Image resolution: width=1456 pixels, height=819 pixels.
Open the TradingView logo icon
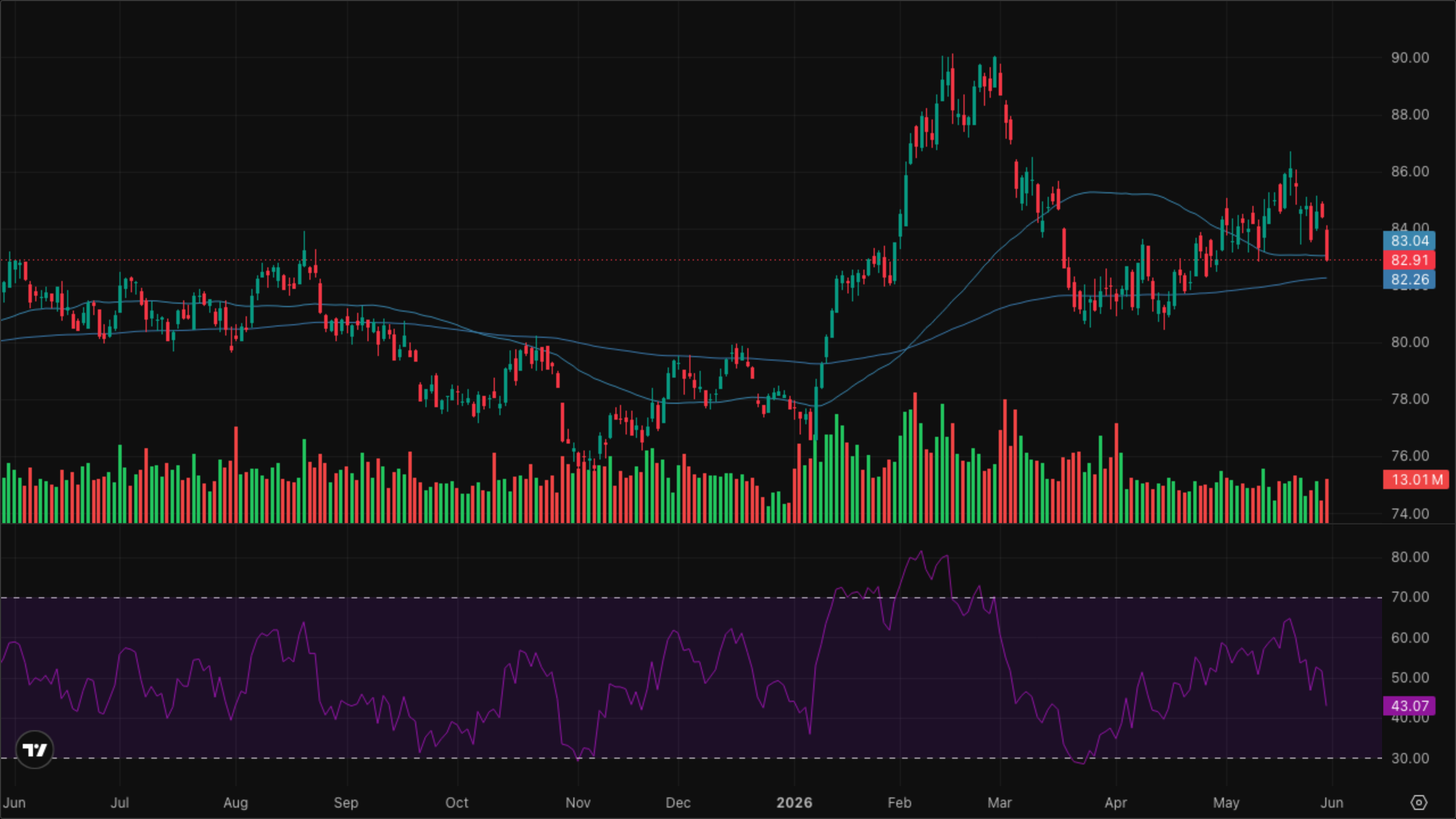pos(34,750)
